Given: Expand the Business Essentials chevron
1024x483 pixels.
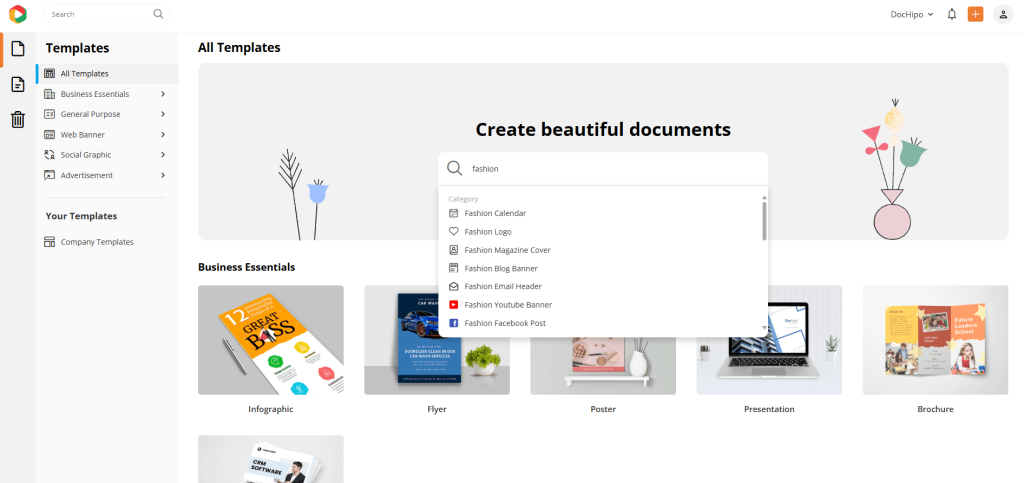Looking at the screenshot, I should (163, 94).
